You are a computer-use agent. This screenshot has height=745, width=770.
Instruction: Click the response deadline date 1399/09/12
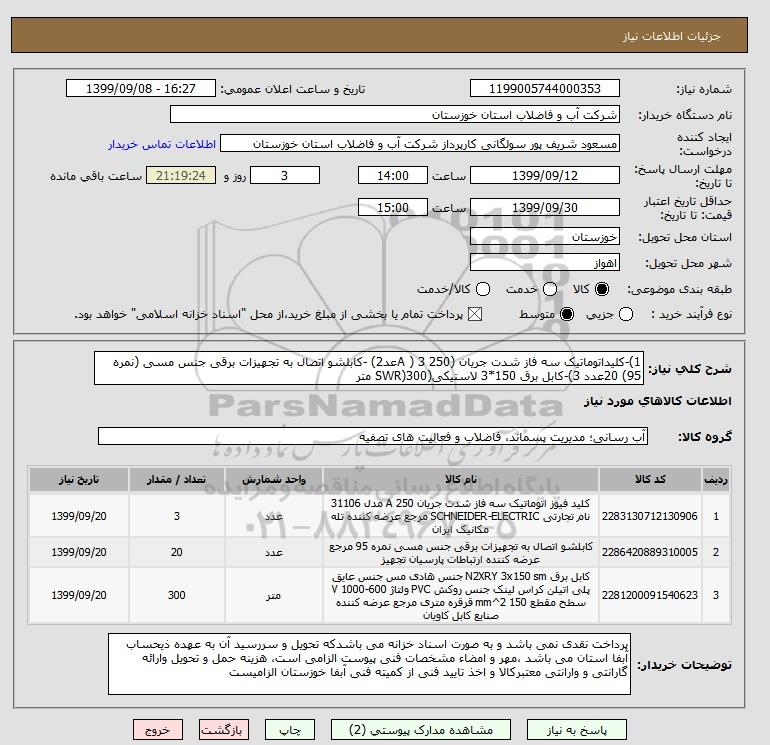pos(545,175)
